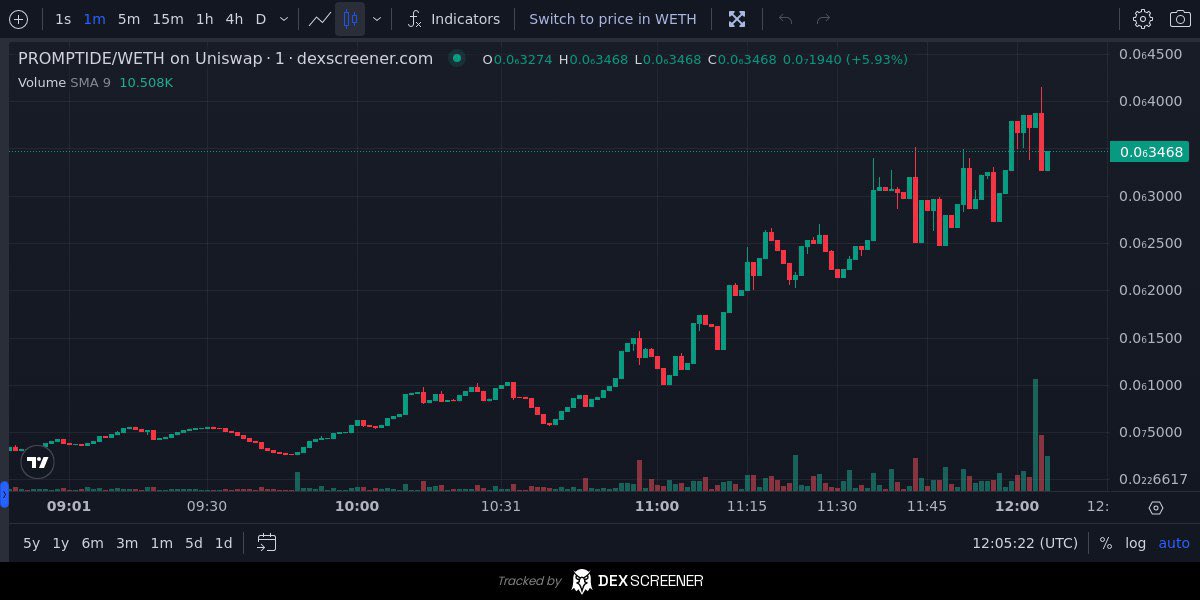Click the Volume SMA 9 indicator label
Screen dimensions: 1200x600
point(64,82)
